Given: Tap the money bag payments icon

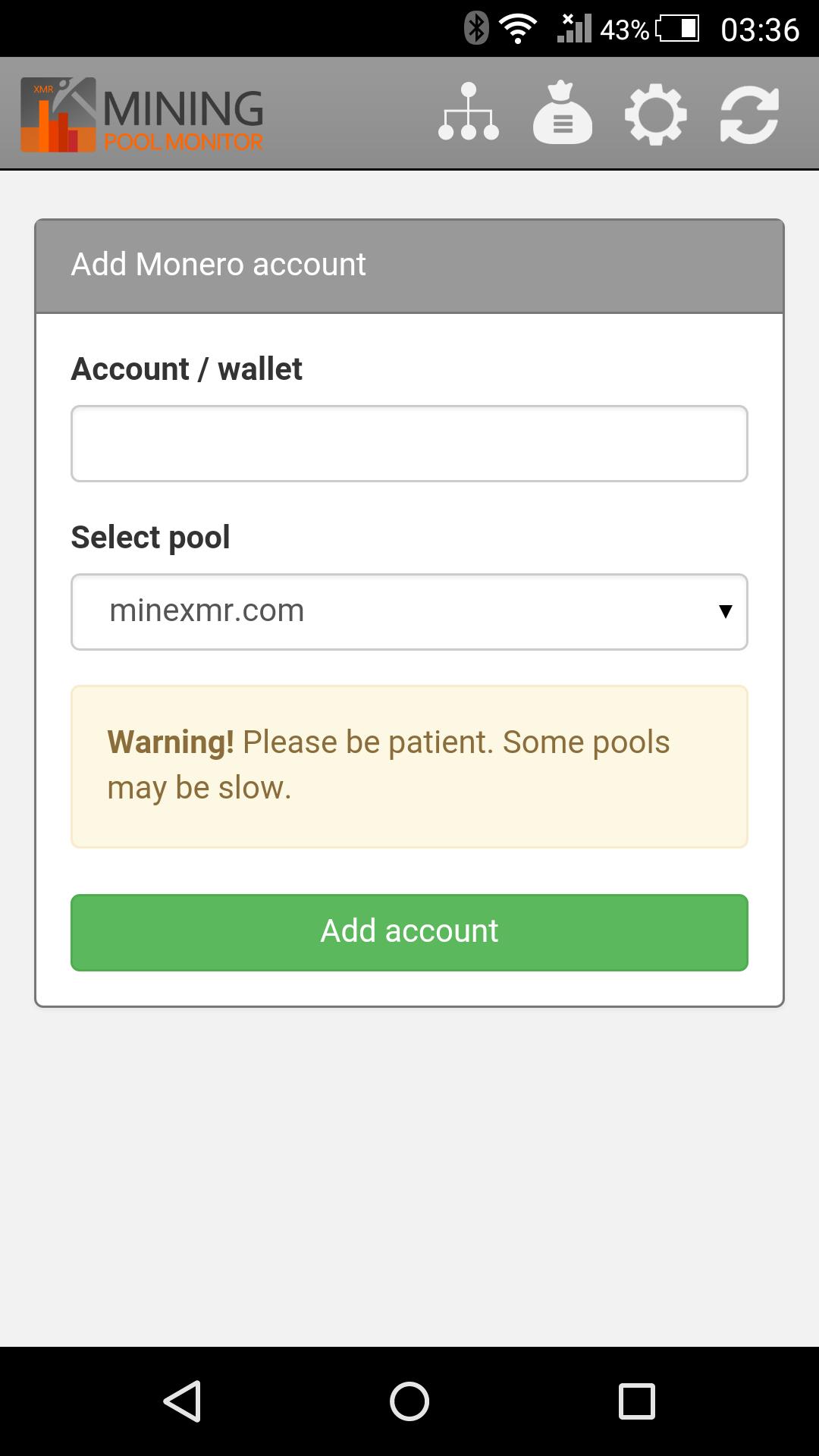Looking at the screenshot, I should click(563, 112).
